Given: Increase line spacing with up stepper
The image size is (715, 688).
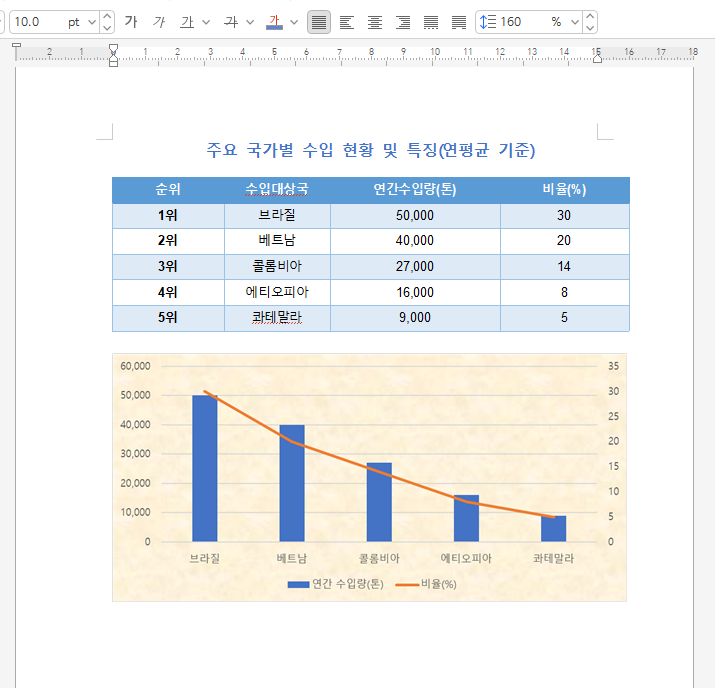Looking at the screenshot, I should (x=590, y=16).
